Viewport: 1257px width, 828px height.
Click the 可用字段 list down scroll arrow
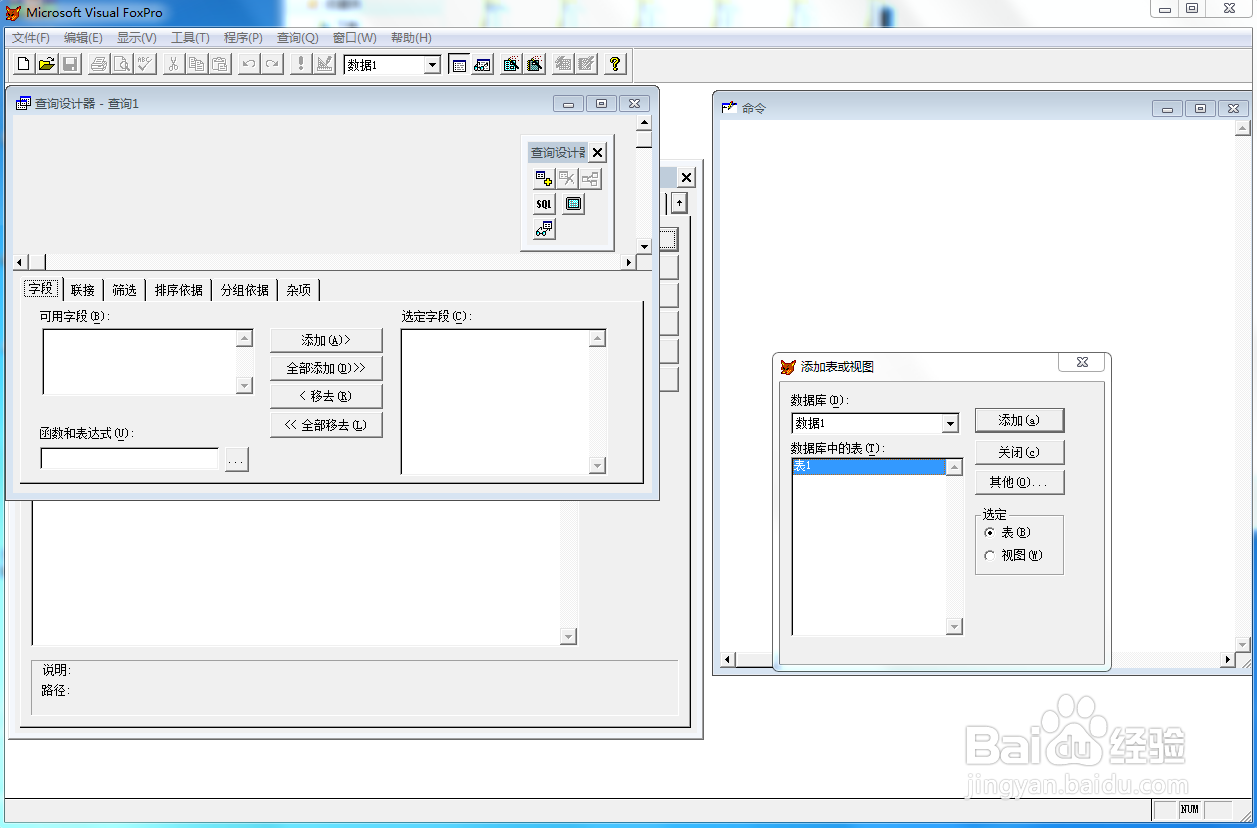(245, 386)
